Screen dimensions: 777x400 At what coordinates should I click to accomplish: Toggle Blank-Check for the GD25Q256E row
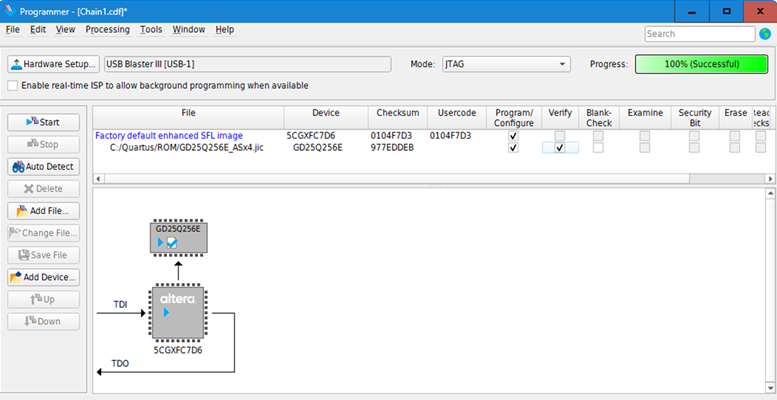pos(599,147)
